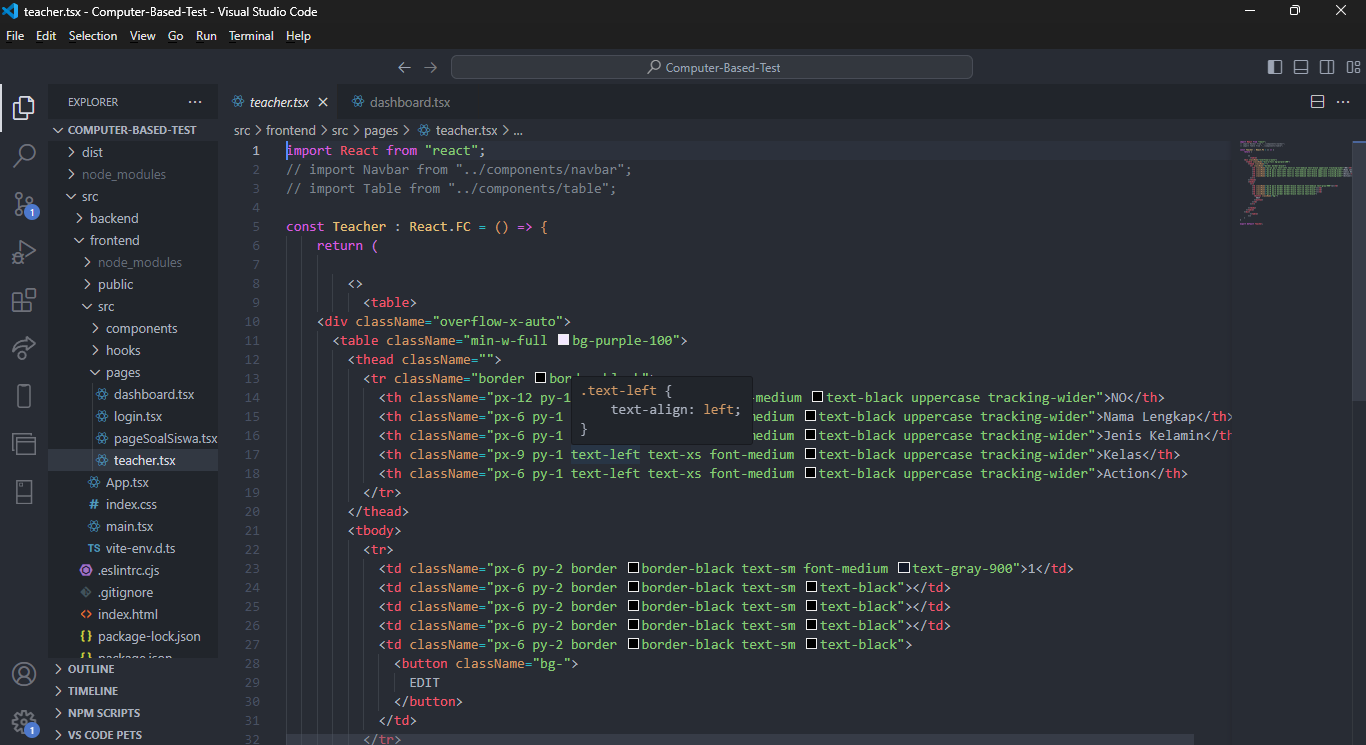Open the Manage gear icon

click(24, 722)
